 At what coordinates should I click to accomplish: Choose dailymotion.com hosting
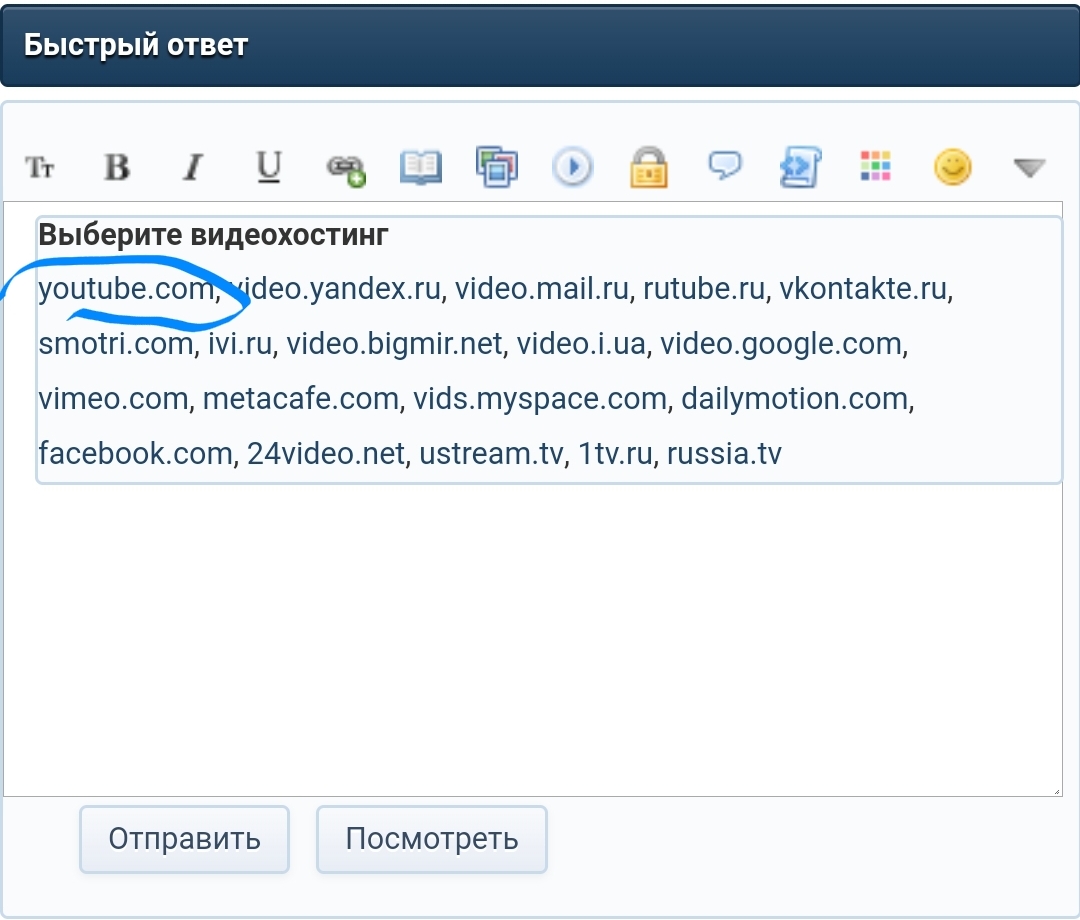pyautogui.click(x=795, y=399)
